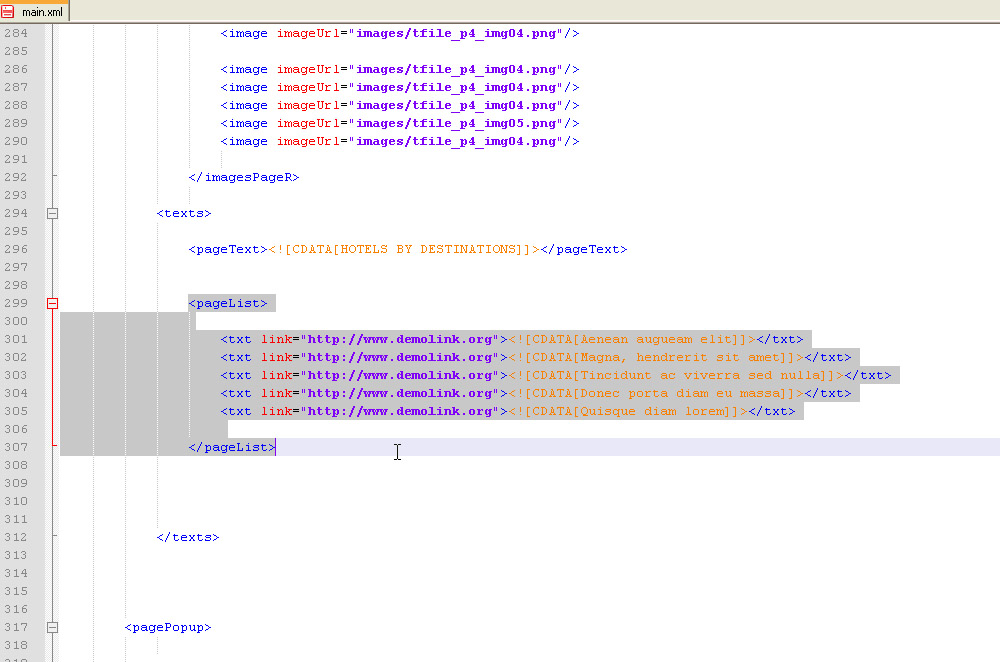The image size is (1000, 662).
Task: Click the closing texts tag on line 312
Action: [188, 537]
